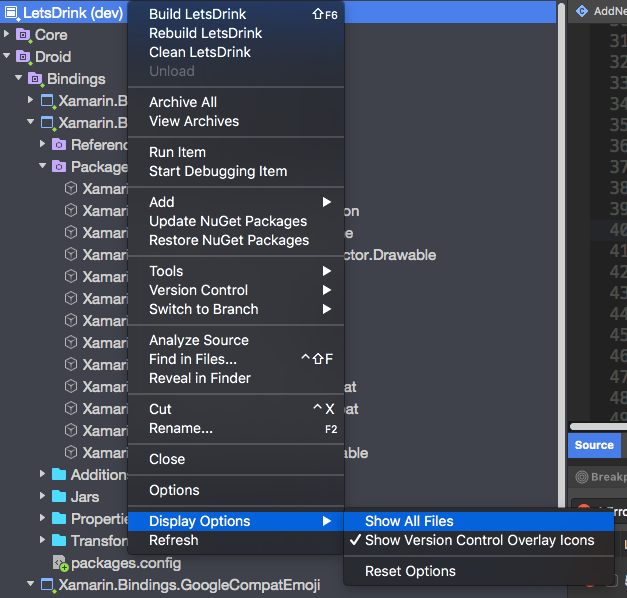Click the Xamarin.Bindings.GoogleCompatEmoji project icon
This screenshot has width=627, height=598.
coord(47,585)
